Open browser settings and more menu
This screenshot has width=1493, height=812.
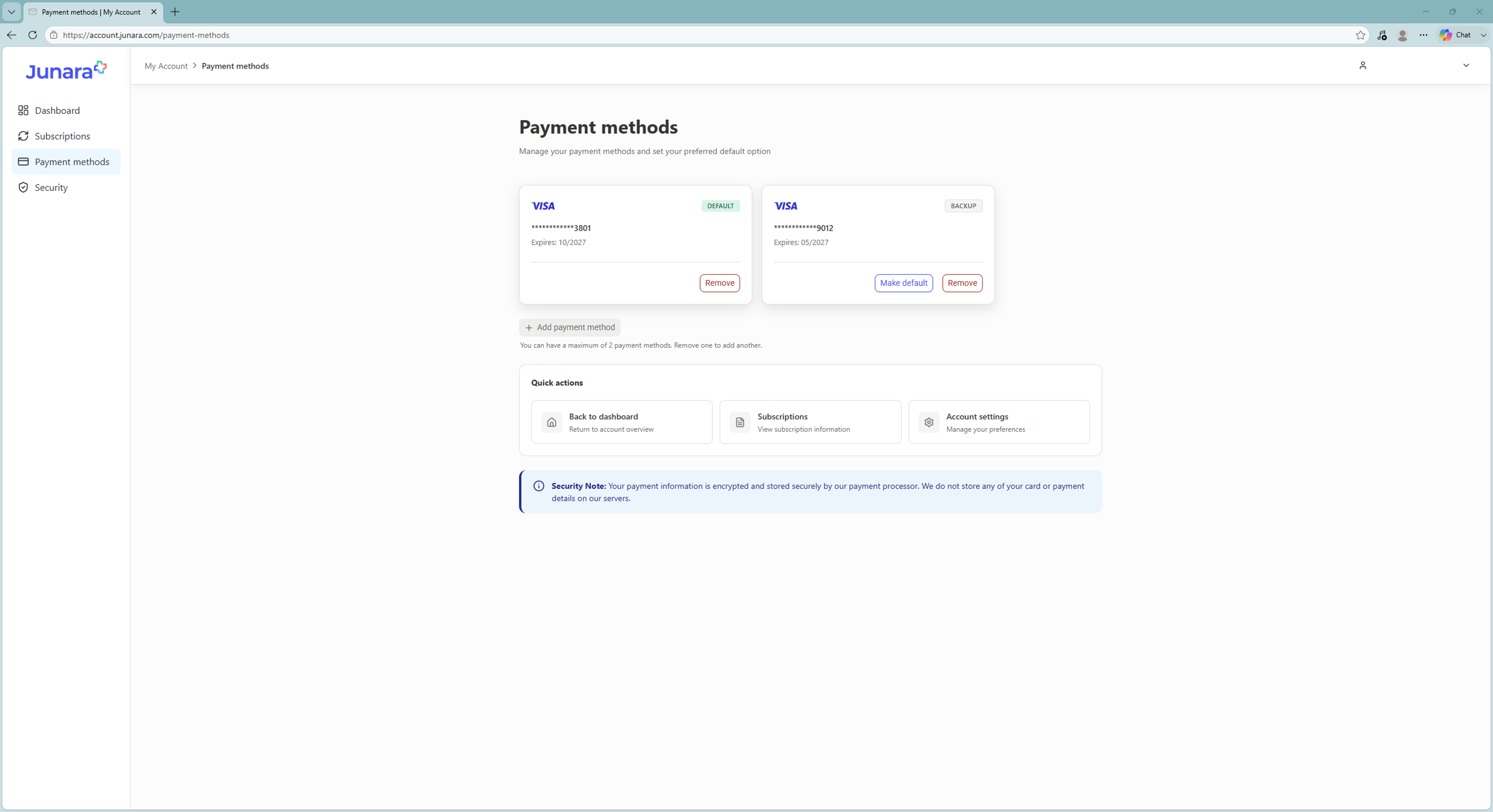1423,35
